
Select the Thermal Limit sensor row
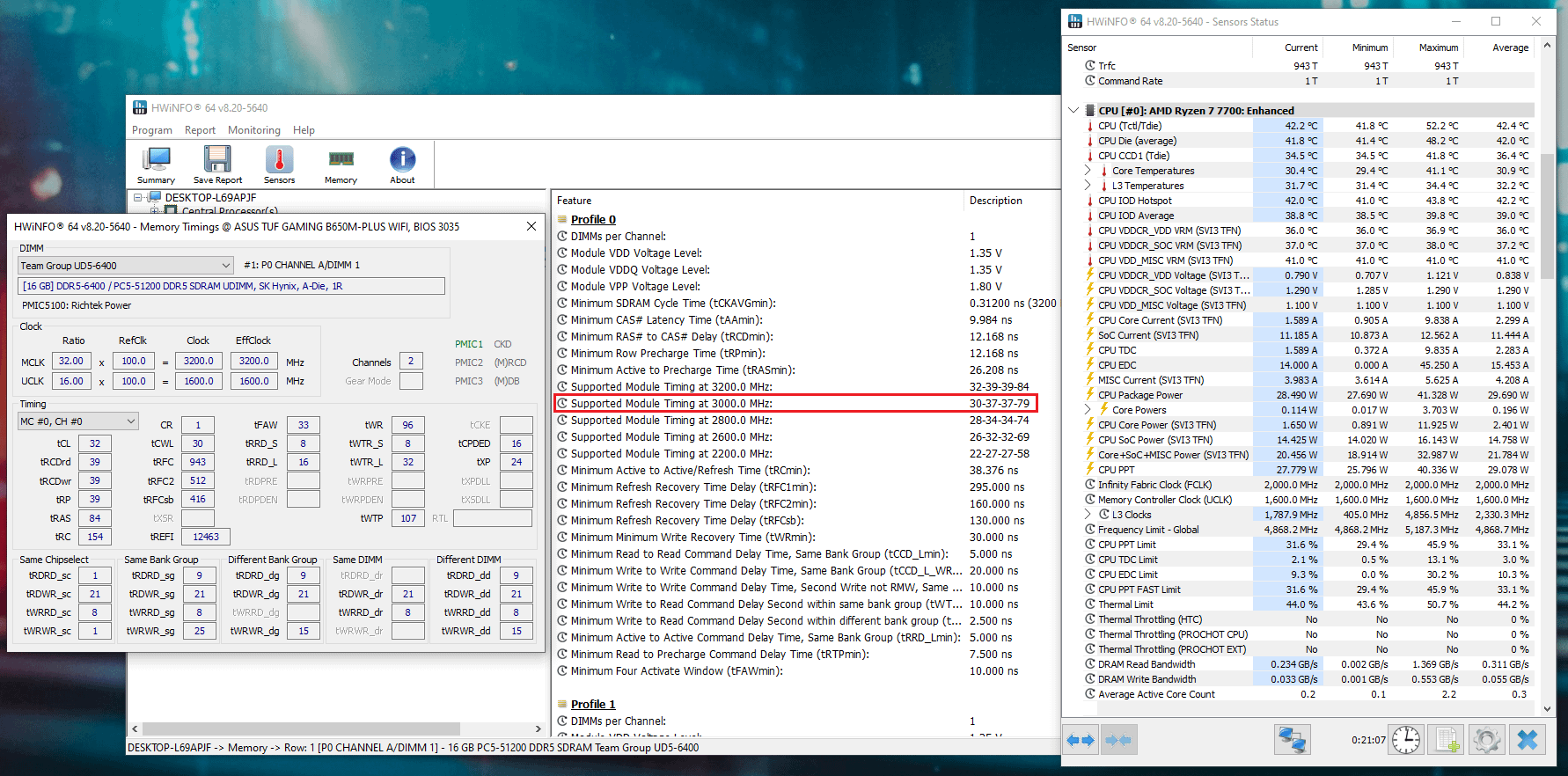(x=1308, y=604)
